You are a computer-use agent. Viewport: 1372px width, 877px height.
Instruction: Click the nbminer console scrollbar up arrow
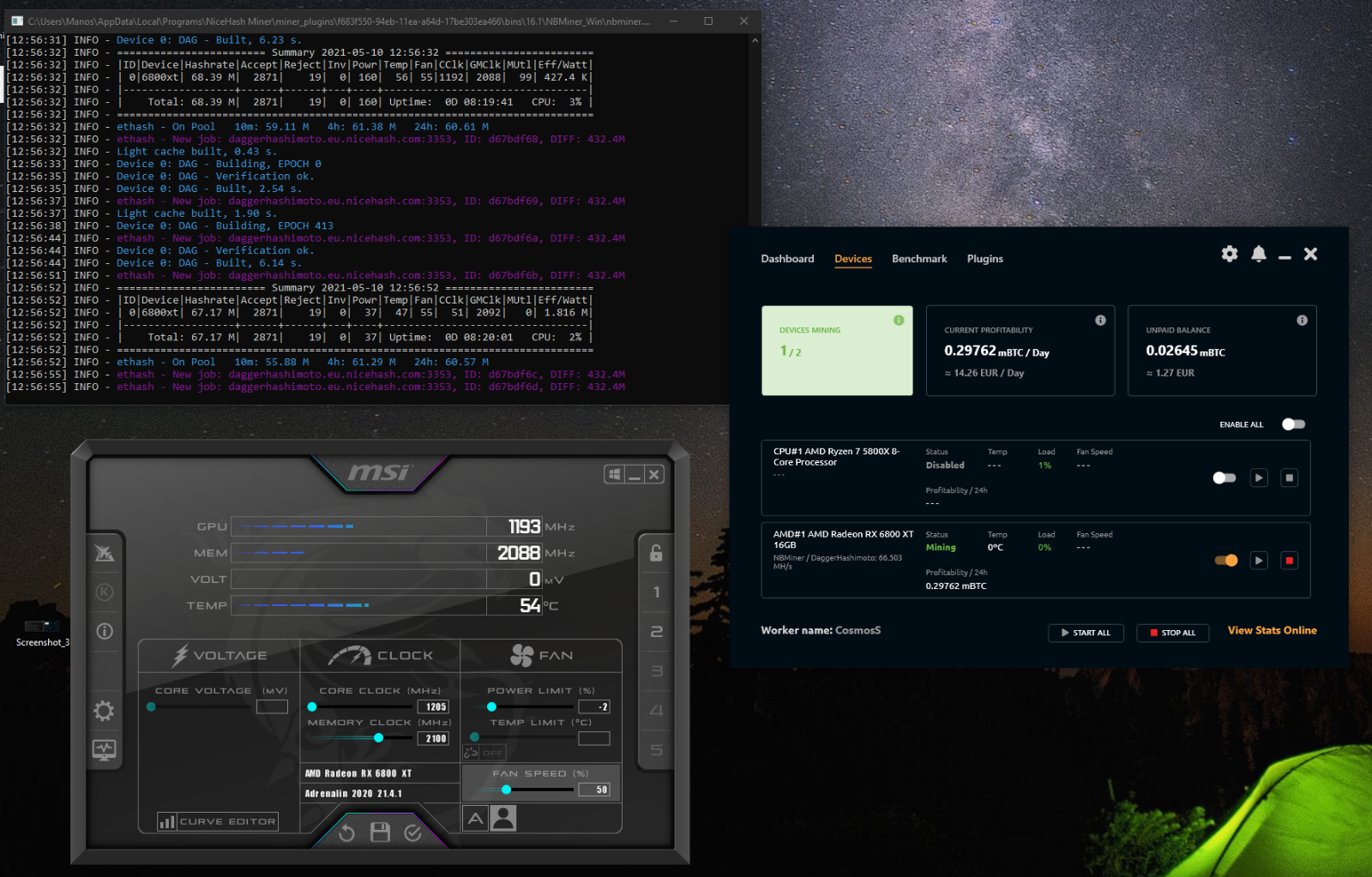pos(755,40)
